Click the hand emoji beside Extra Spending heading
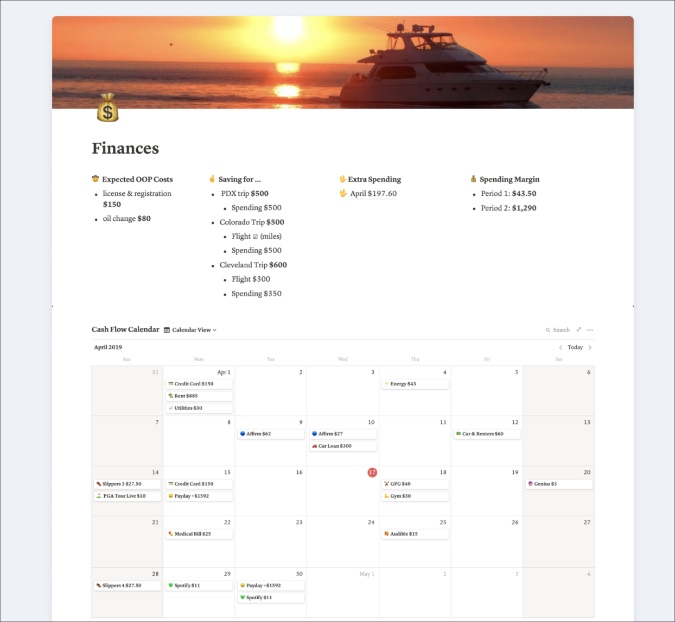This screenshot has width=675, height=622. 343,179
